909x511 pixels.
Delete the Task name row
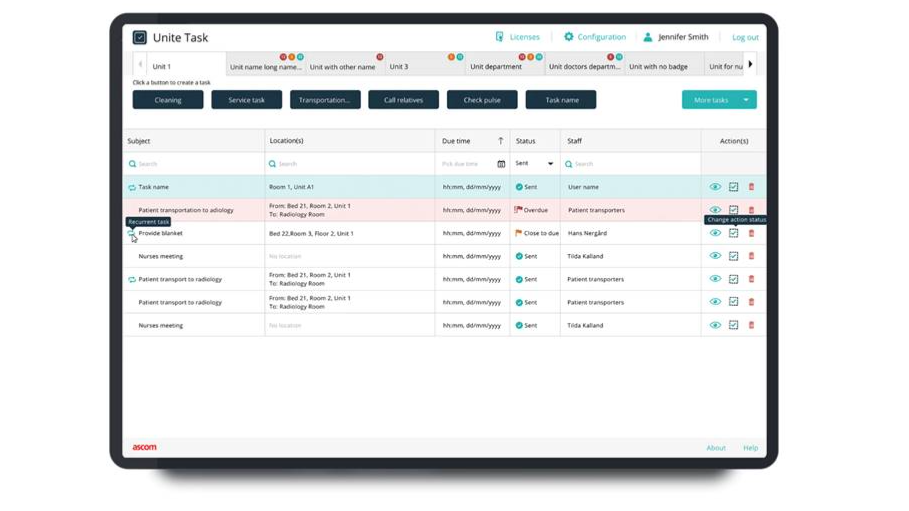(751, 187)
